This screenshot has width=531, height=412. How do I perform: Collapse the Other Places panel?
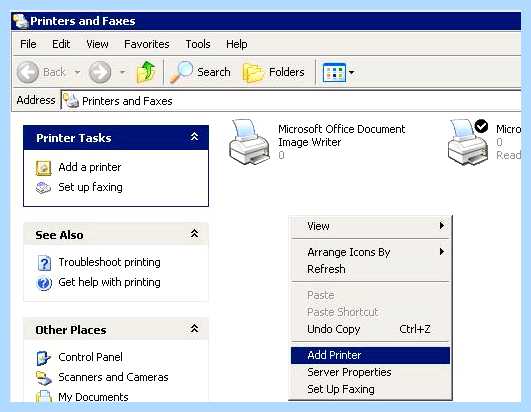(x=194, y=329)
